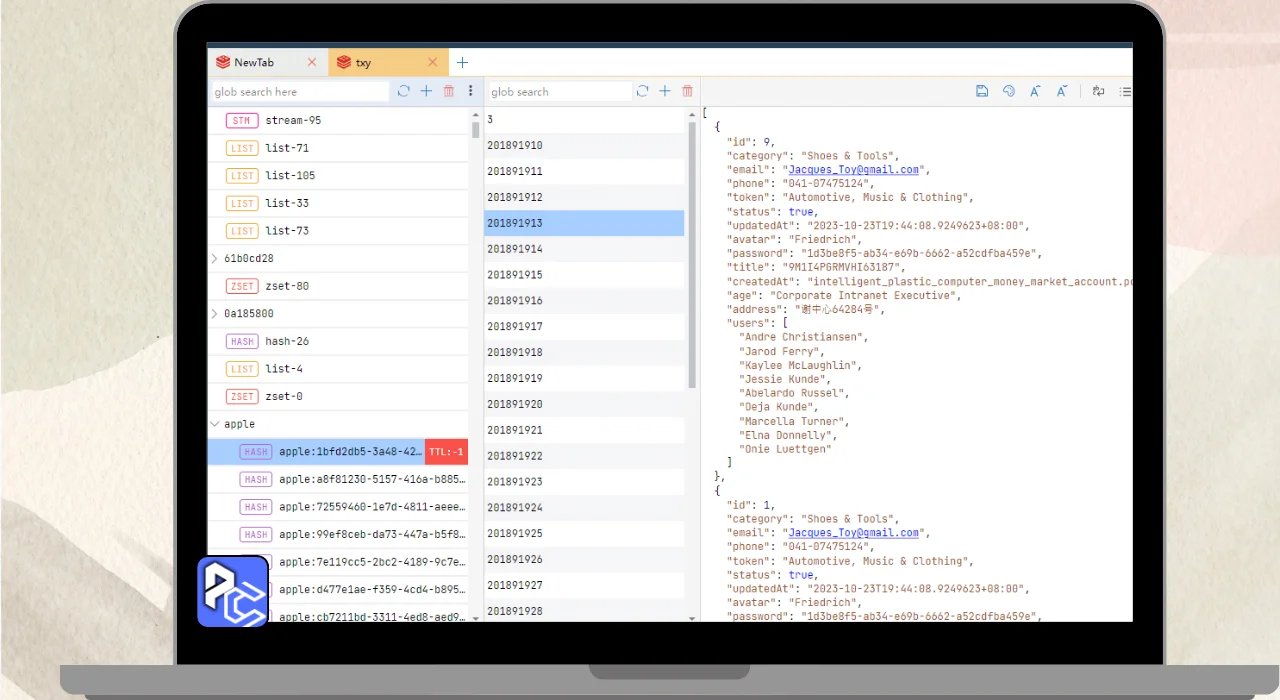
Task: Delete the selected field with the trash icon
Action: click(x=687, y=91)
